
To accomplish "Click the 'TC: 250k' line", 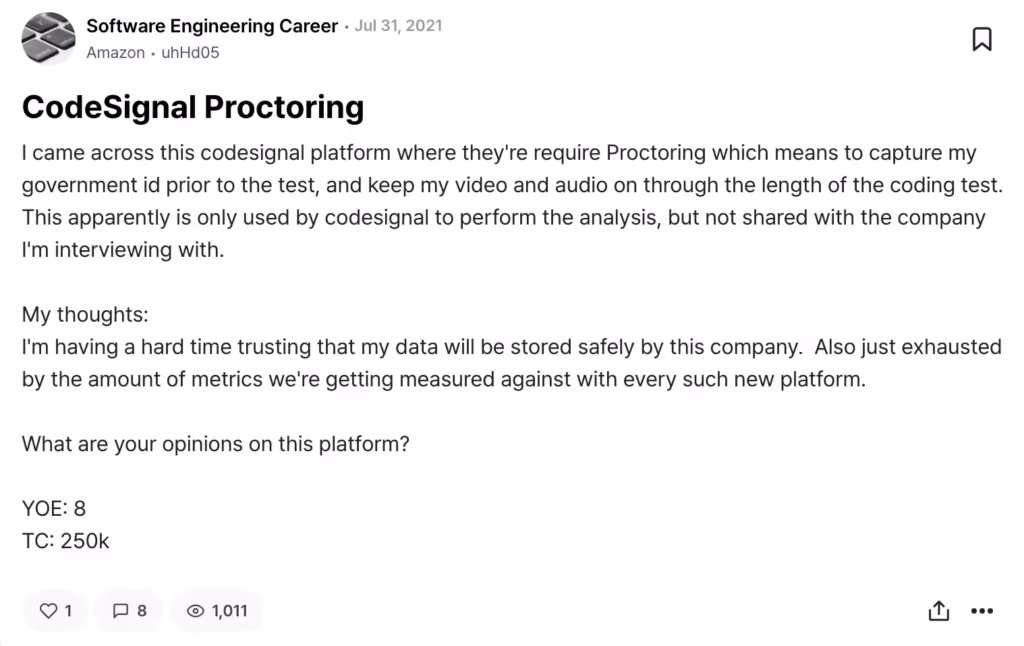I will coord(65,540).
